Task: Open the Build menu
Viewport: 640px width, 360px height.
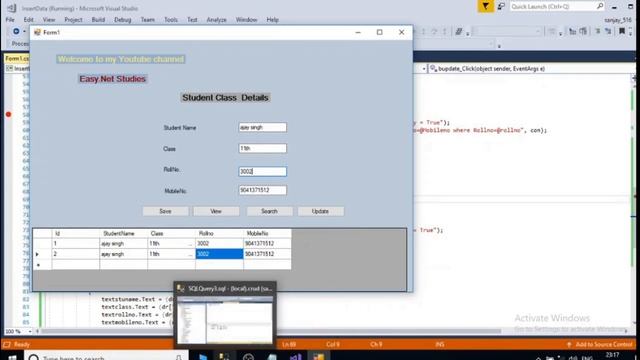Action: coord(98,20)
